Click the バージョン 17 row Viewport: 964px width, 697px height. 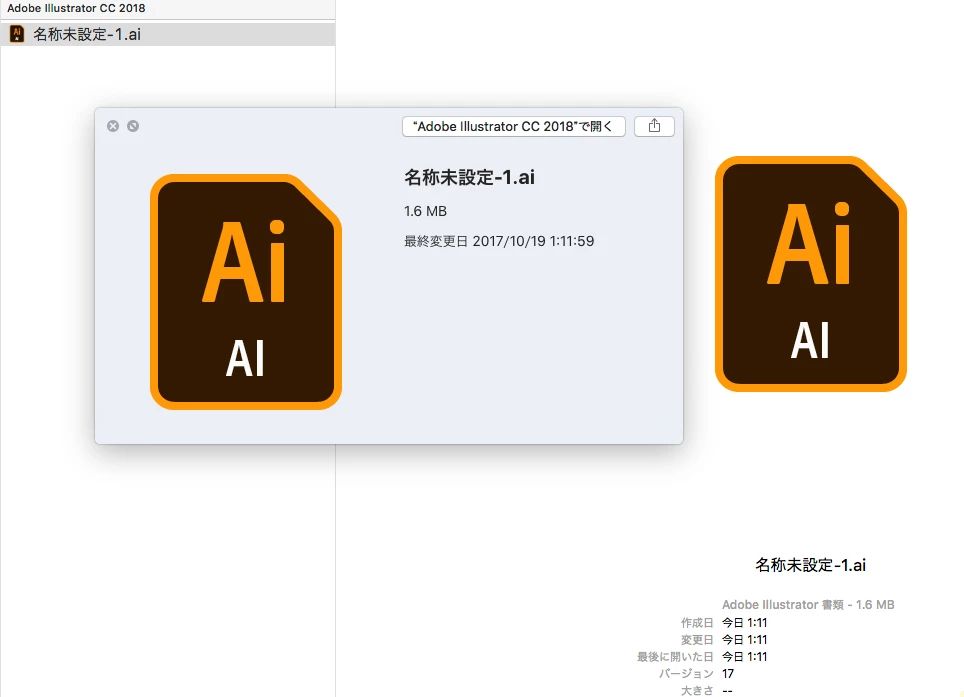(697, 674)
